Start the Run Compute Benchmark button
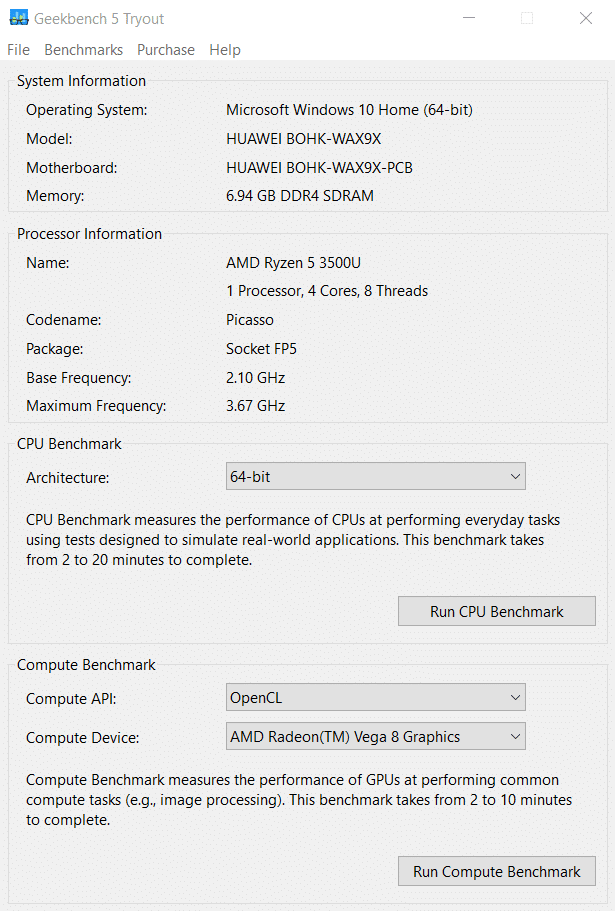 (x=497, y=872)
